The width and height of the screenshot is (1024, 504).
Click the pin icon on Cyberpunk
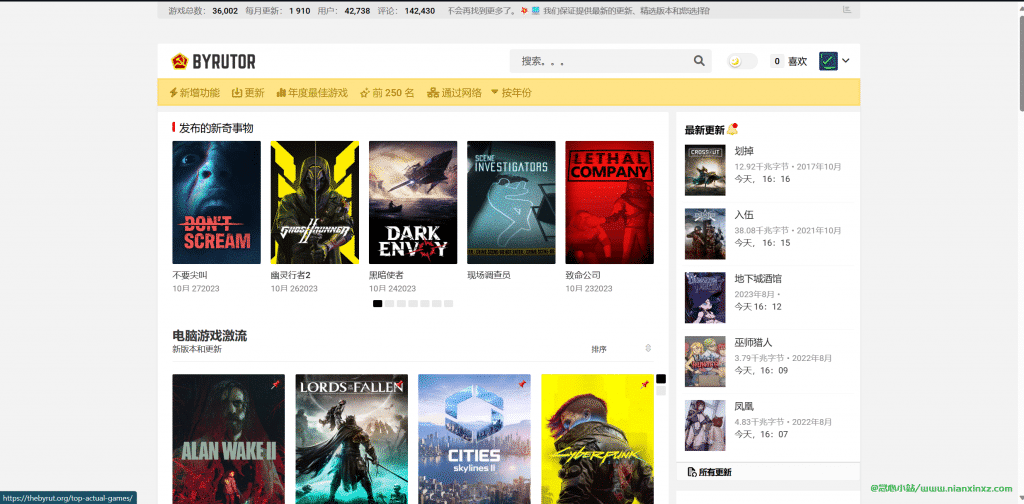tap(645, 385)
